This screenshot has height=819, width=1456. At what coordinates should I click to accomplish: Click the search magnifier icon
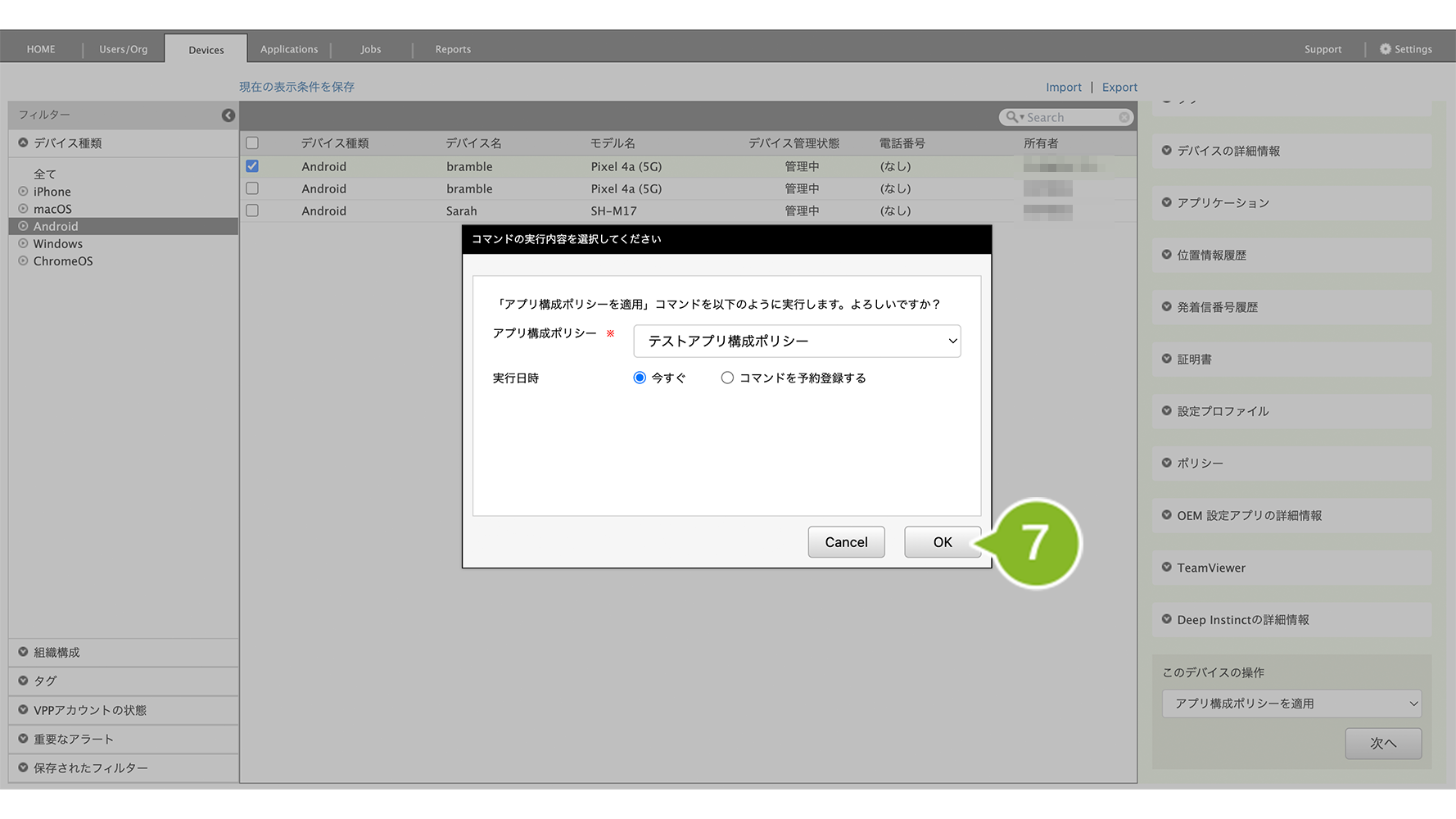point(1012,117)
